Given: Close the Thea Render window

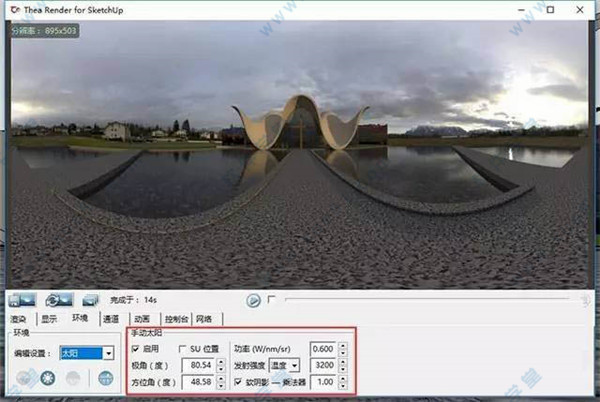Looking at the screenshot, I should click(x=580, y=10).
